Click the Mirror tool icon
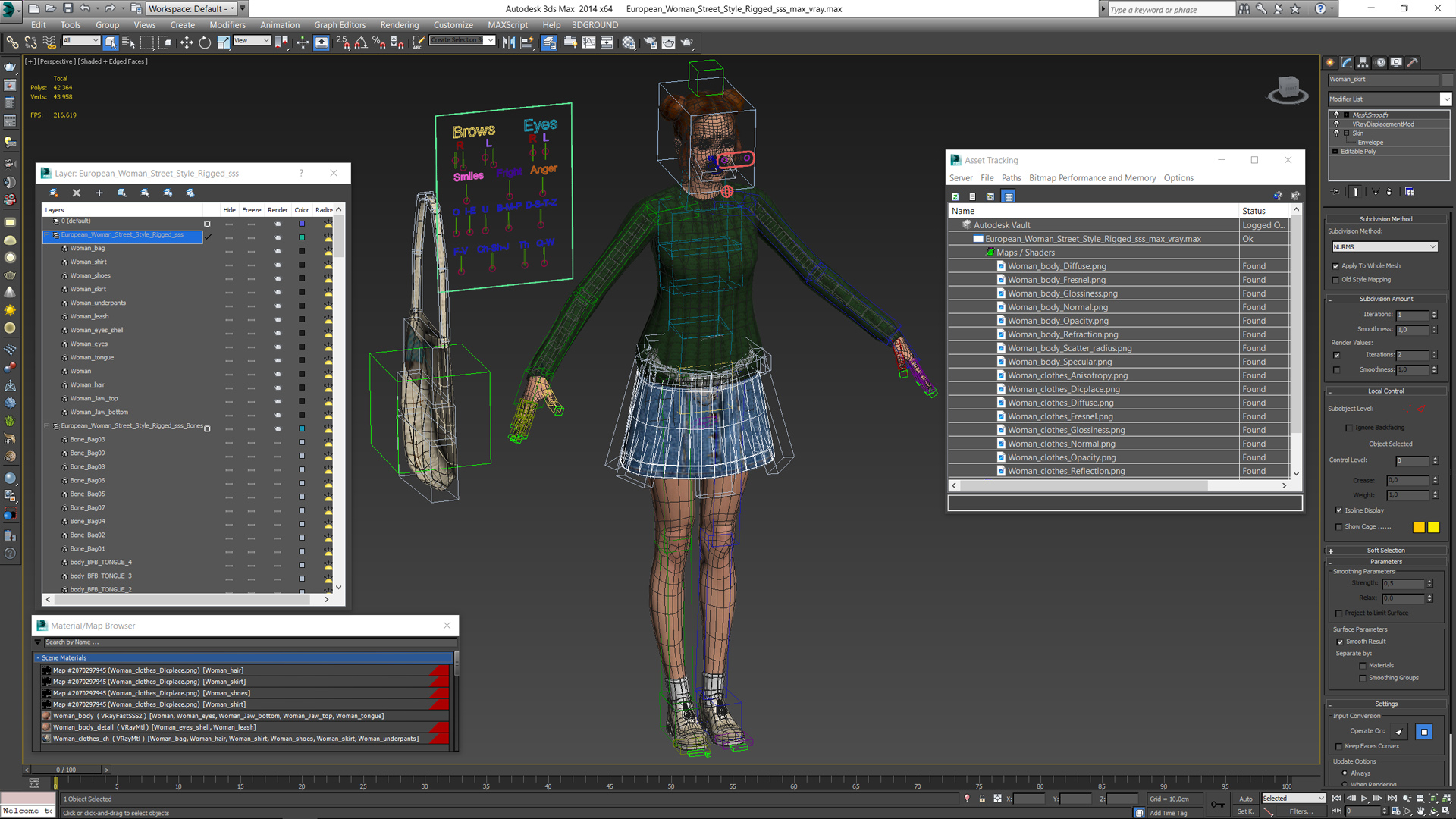1456x819 pixels. 508,42
